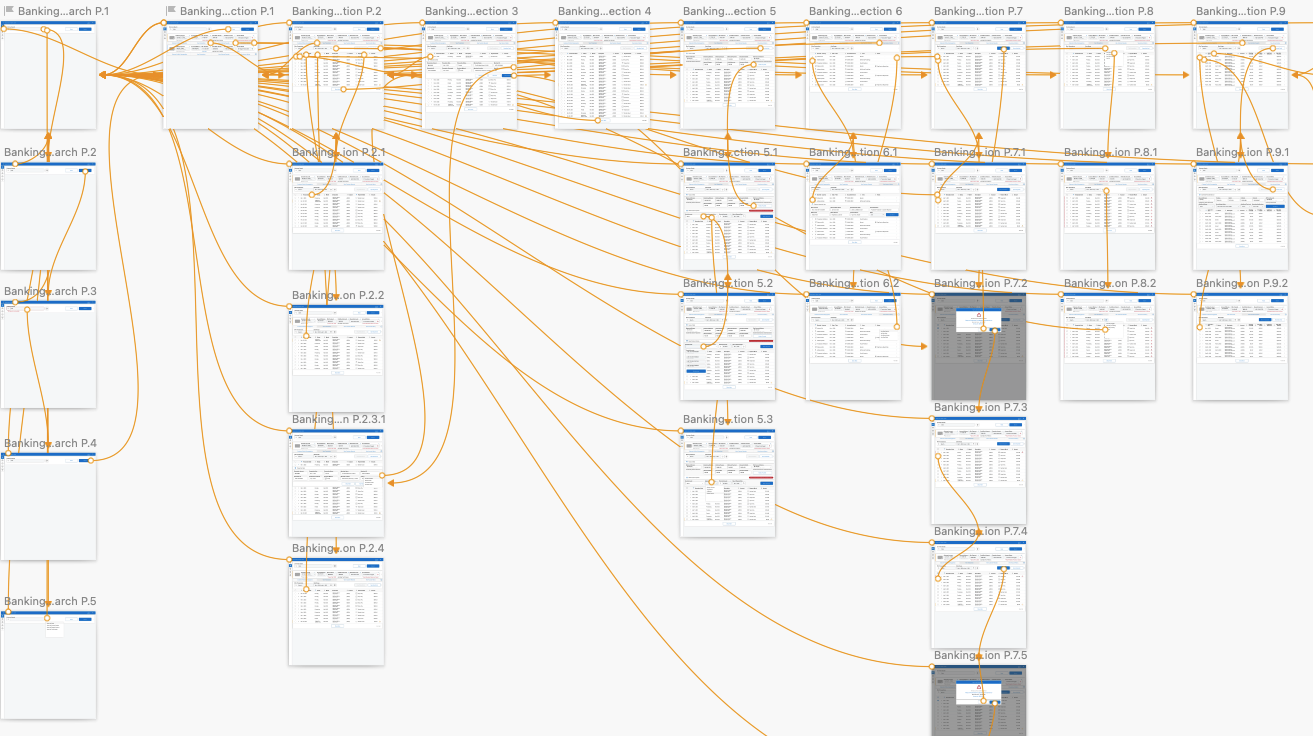This screenshot has height=736, width=1313.
Task: Select the artboard label "Banking...ection 5"
Action: 729,11
